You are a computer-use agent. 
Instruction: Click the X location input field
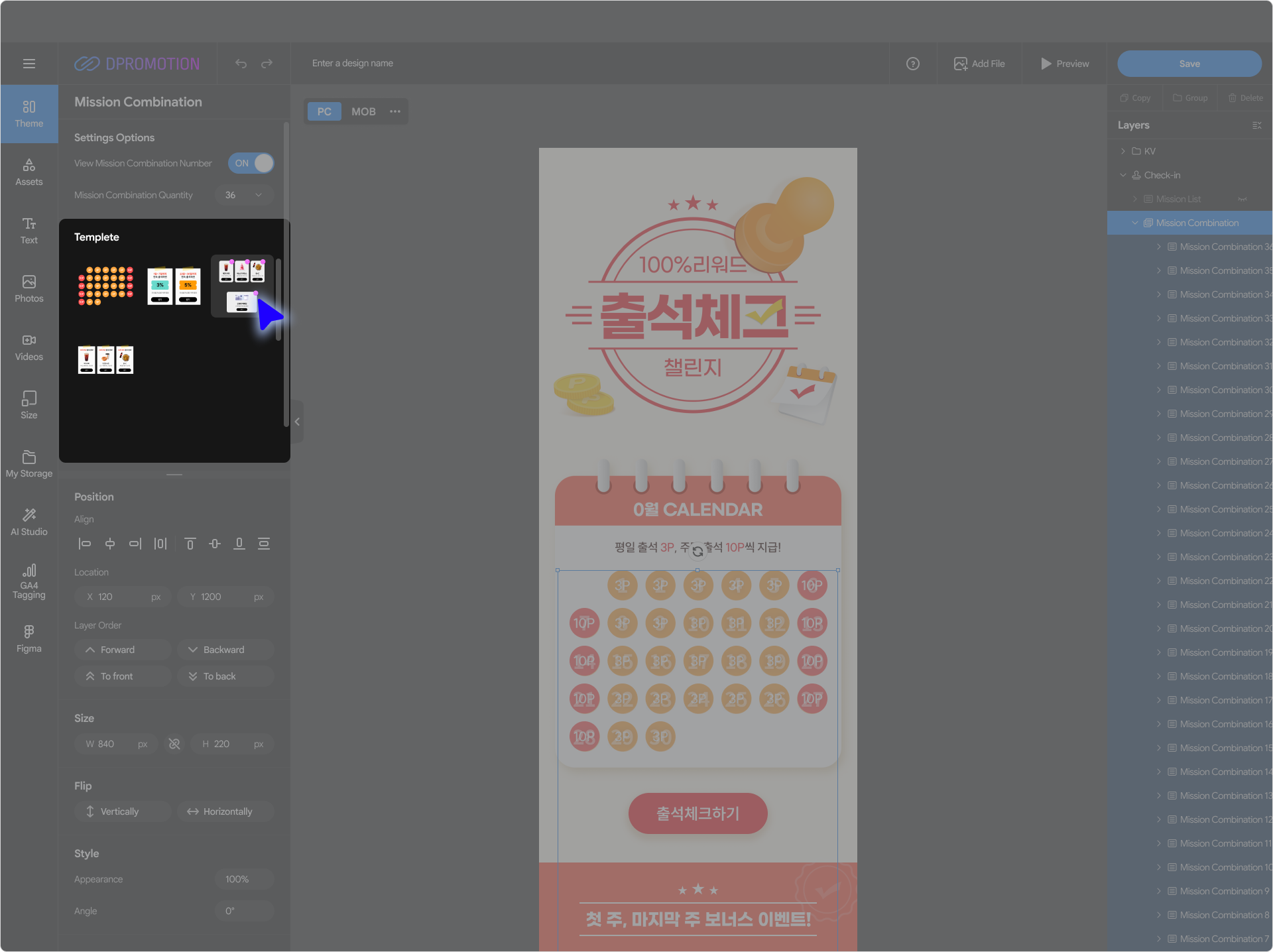tap(123, 597)
